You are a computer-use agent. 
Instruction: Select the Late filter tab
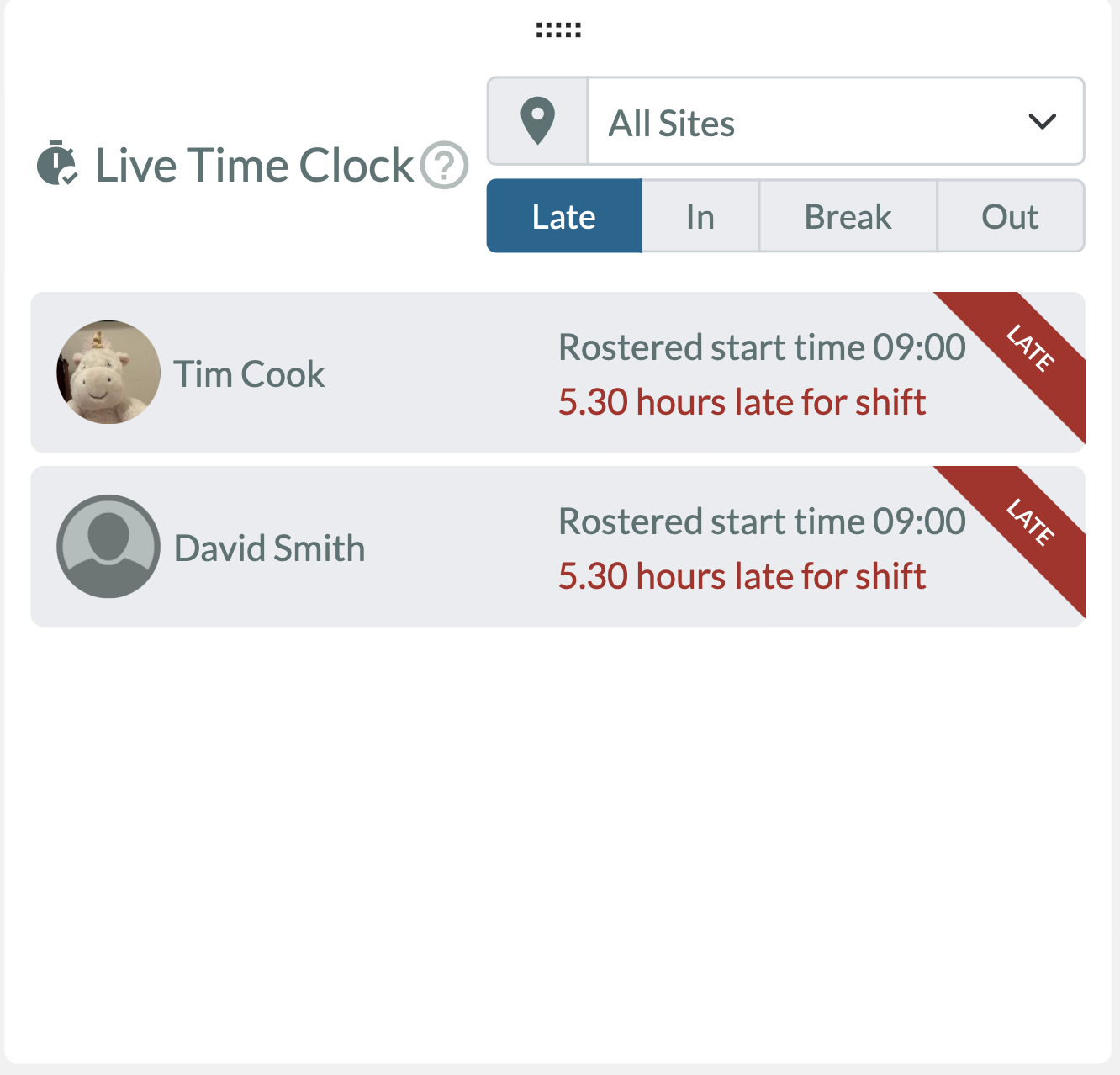pyautogui.click(x=564, y=216)
